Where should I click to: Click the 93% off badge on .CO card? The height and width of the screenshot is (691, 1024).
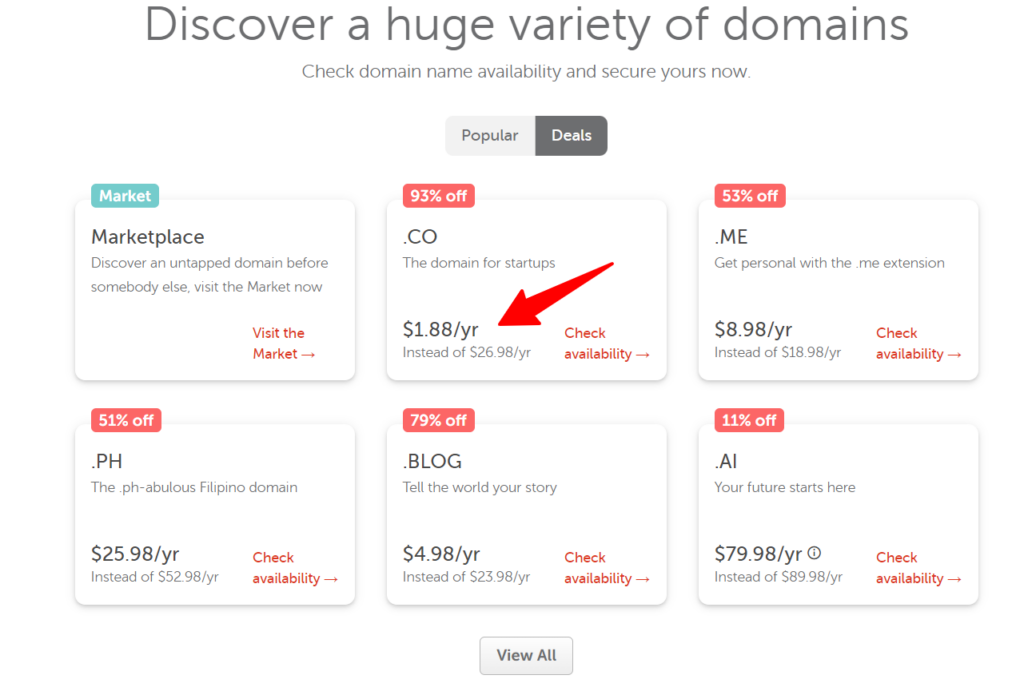[437, 195]
